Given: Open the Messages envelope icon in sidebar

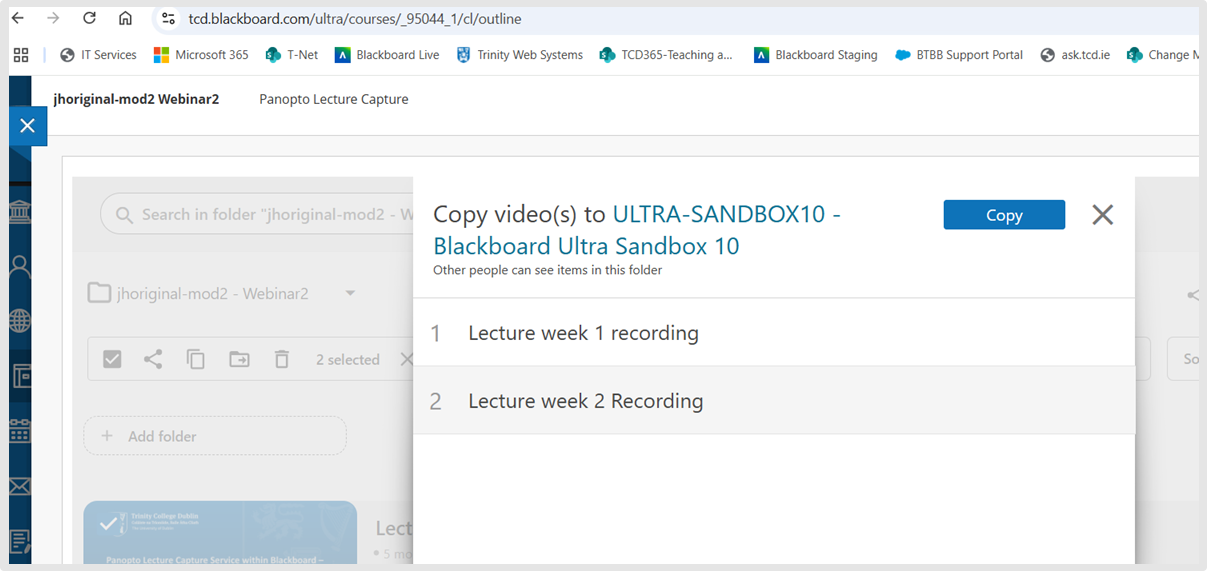Looking at the screenshot, I should [20, 486].
